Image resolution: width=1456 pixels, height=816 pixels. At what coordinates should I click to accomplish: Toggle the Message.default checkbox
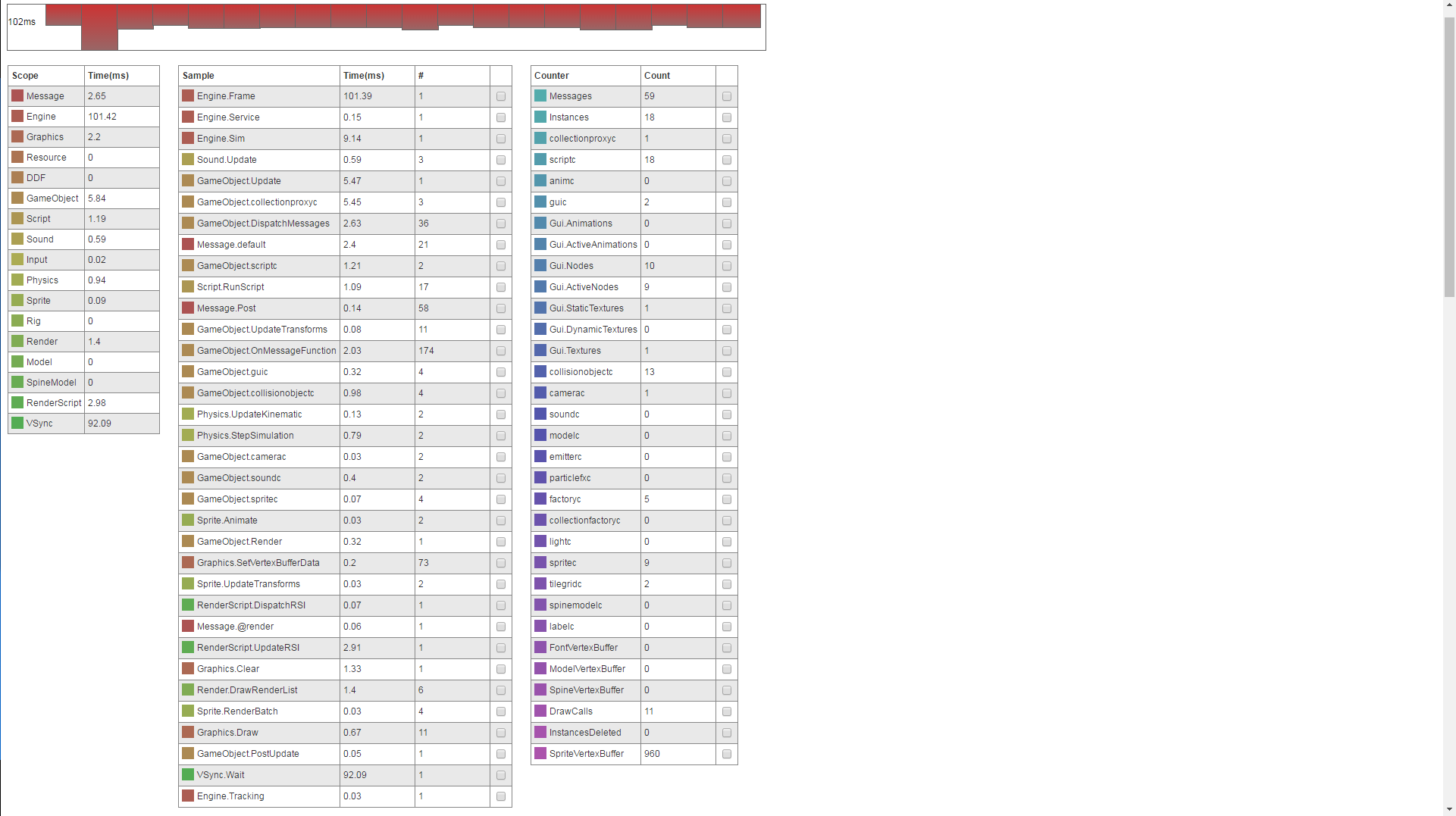tap(501, 245)
